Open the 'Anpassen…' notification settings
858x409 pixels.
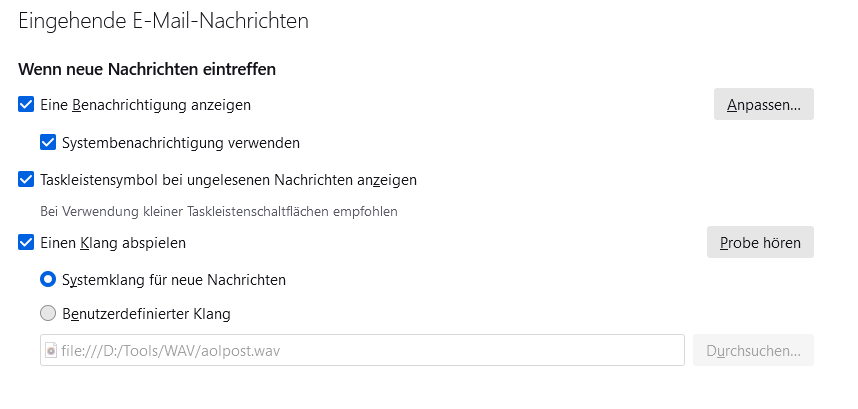click(763, 104)
